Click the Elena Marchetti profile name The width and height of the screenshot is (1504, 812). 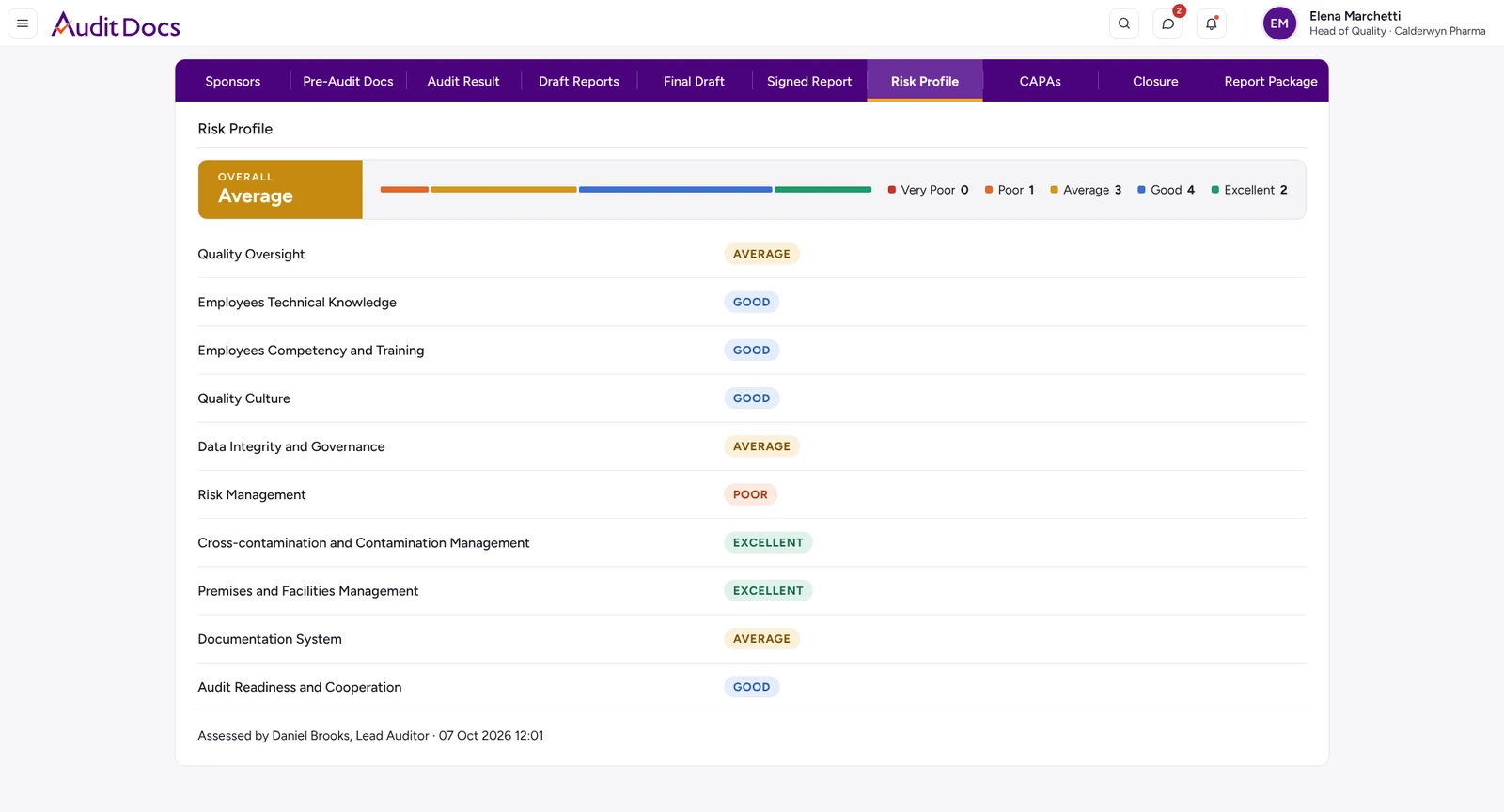pyautogui.click(x=1355, y=16)
